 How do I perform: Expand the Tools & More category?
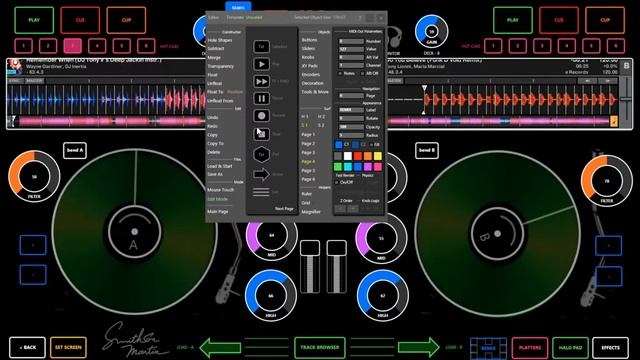coord(315,92)
